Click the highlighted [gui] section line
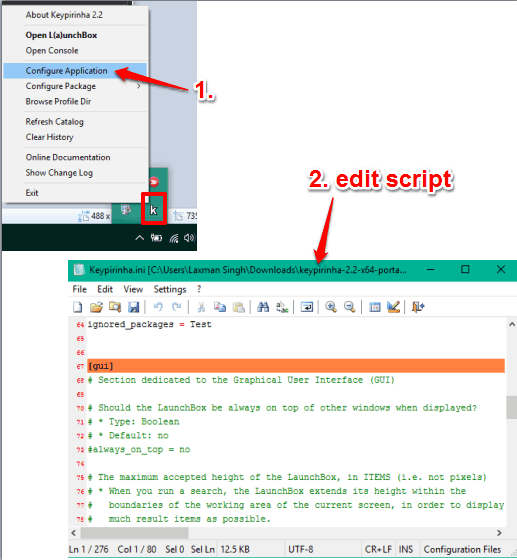This screenshot has width=517, height=560. (x=296, y=366)
